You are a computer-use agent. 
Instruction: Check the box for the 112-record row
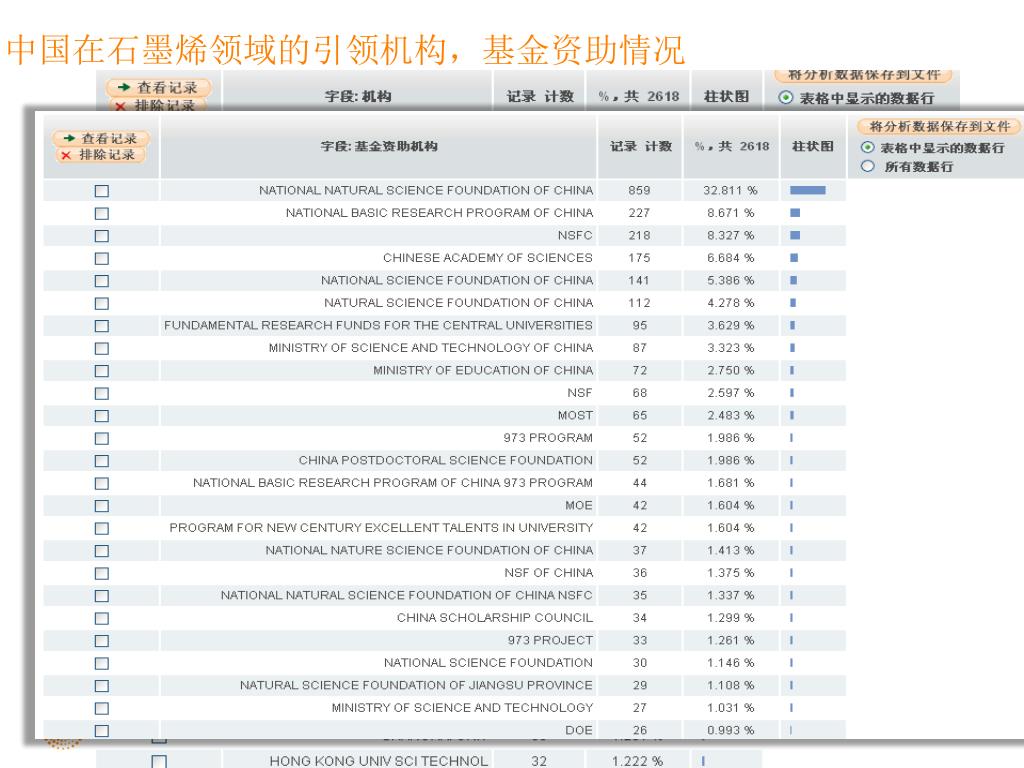[101, 304]
